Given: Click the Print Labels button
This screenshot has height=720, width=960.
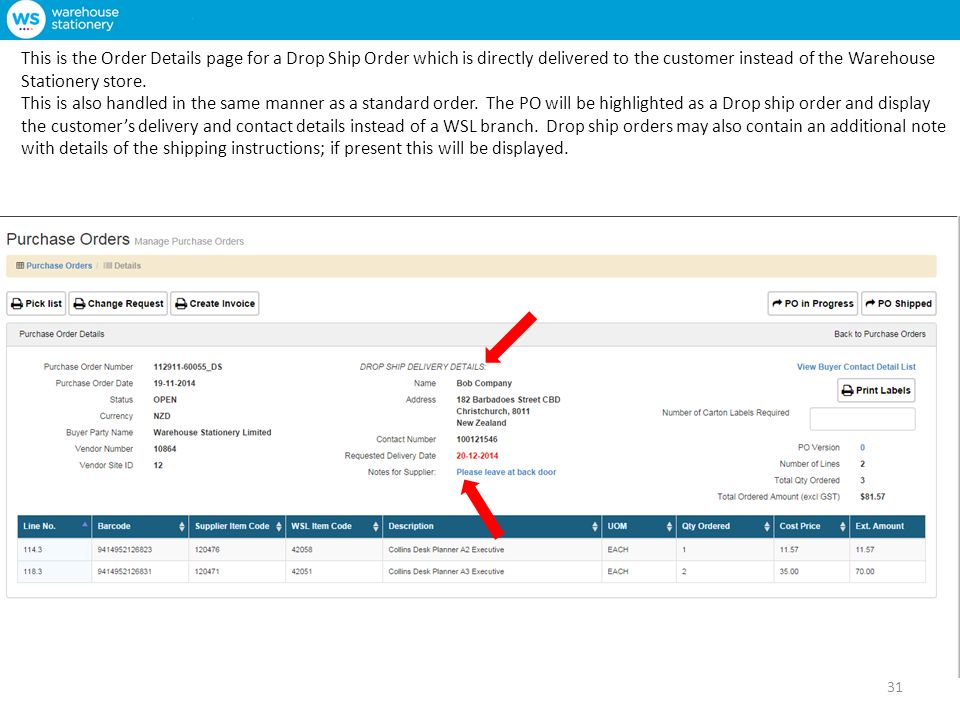Looking at the screenshot, I should 876,391.
